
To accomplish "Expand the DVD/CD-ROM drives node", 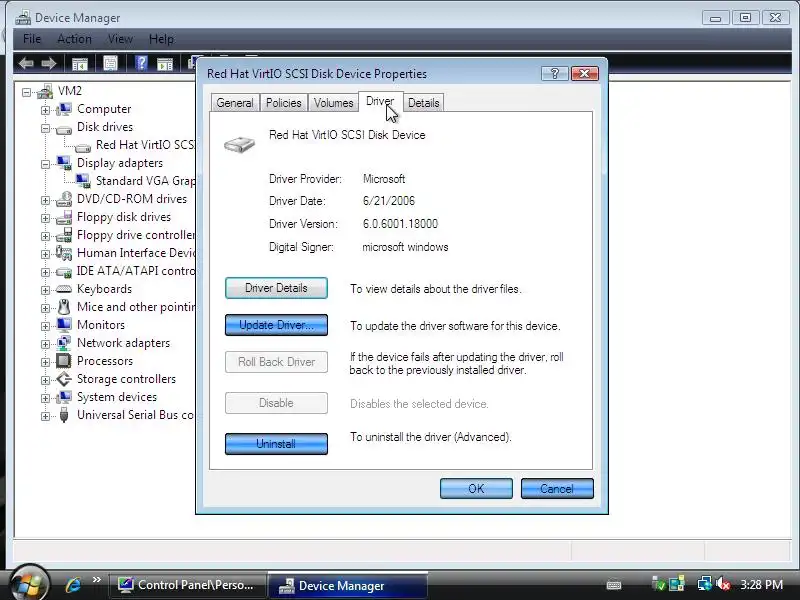I will pos(45,201).
